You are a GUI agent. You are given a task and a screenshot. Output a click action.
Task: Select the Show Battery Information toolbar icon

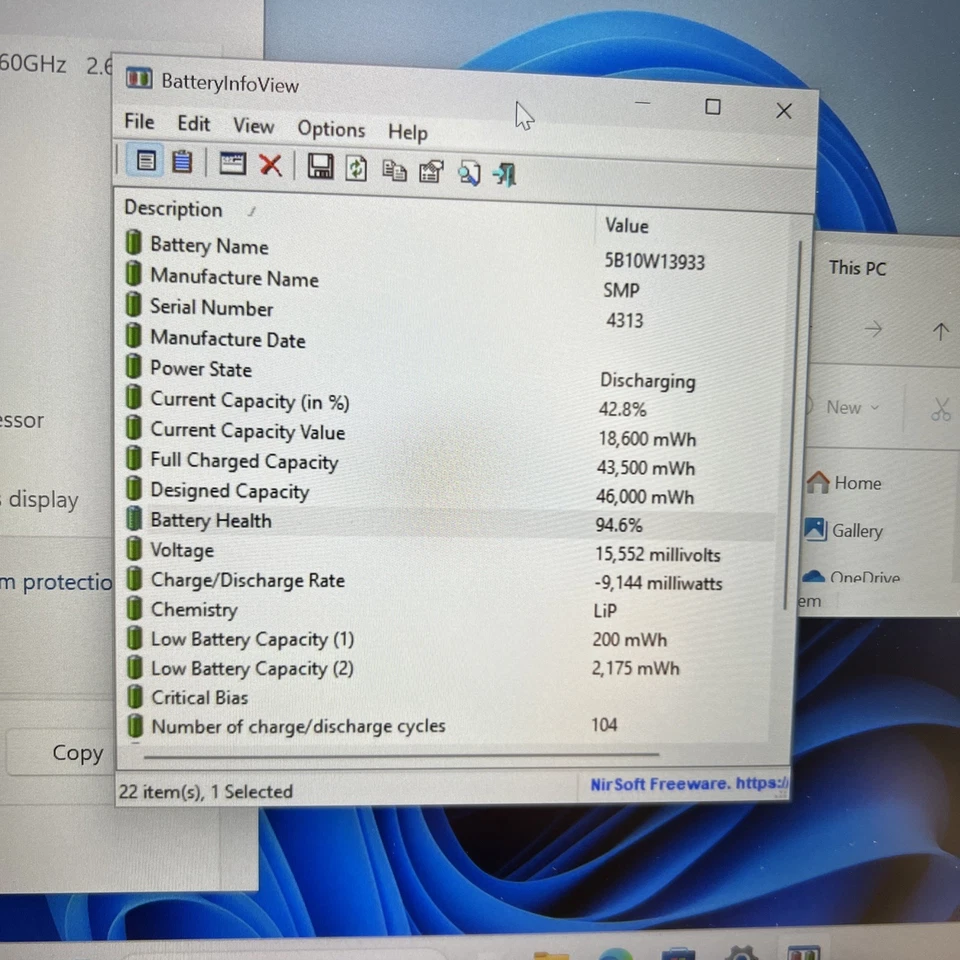tap(145, 160)
